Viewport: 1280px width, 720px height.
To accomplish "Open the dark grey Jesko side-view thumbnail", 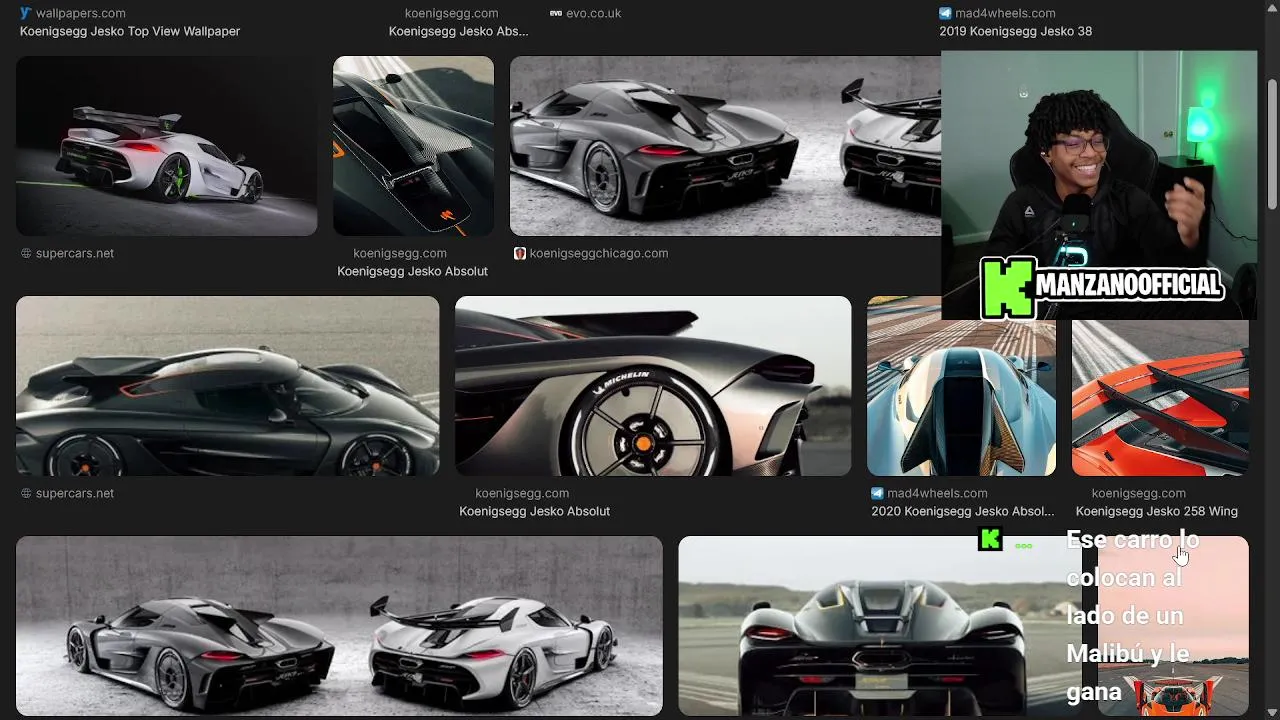I will click(228, 386).
